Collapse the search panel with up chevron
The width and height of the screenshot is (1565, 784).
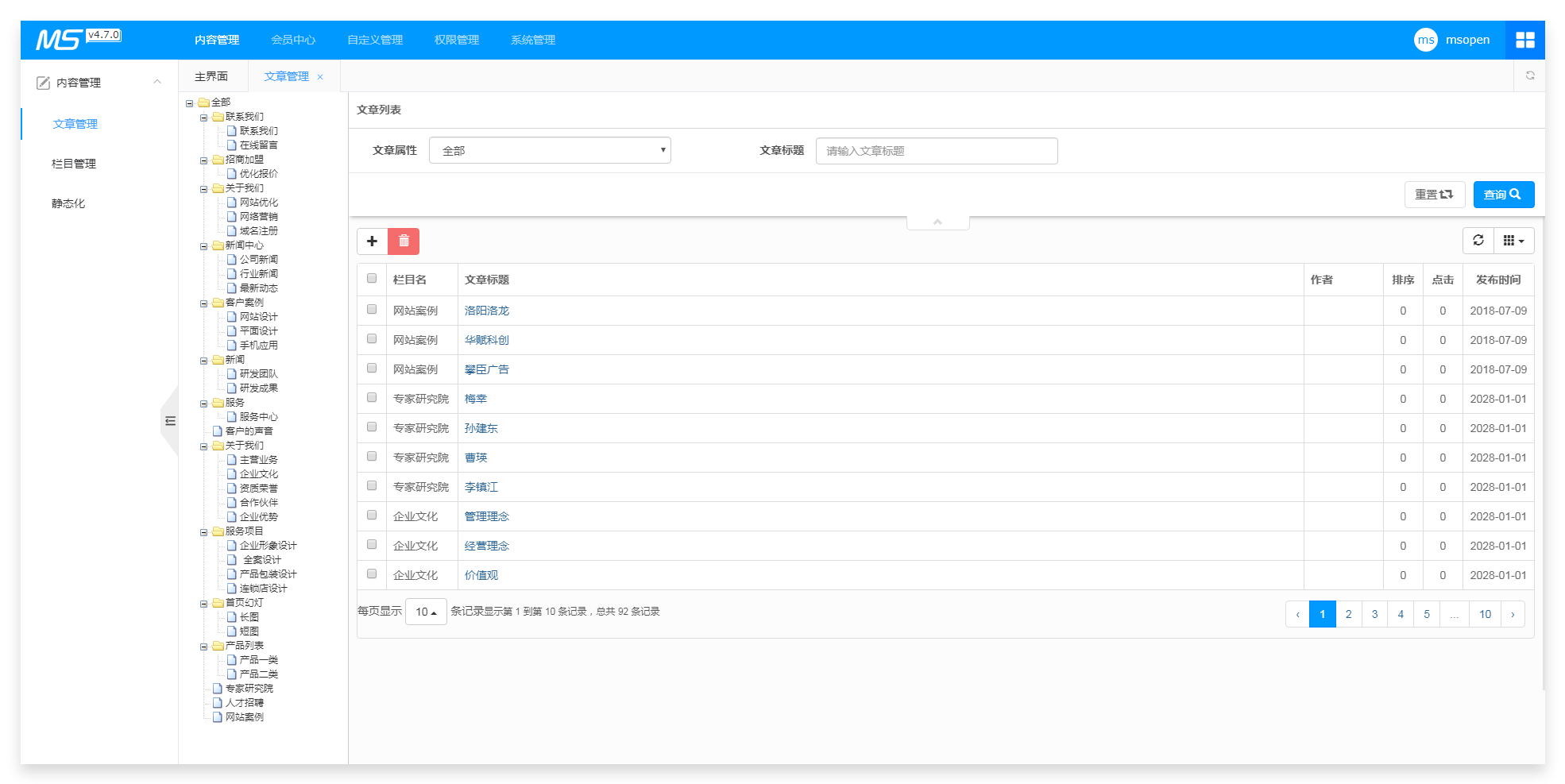click(937, 222)
